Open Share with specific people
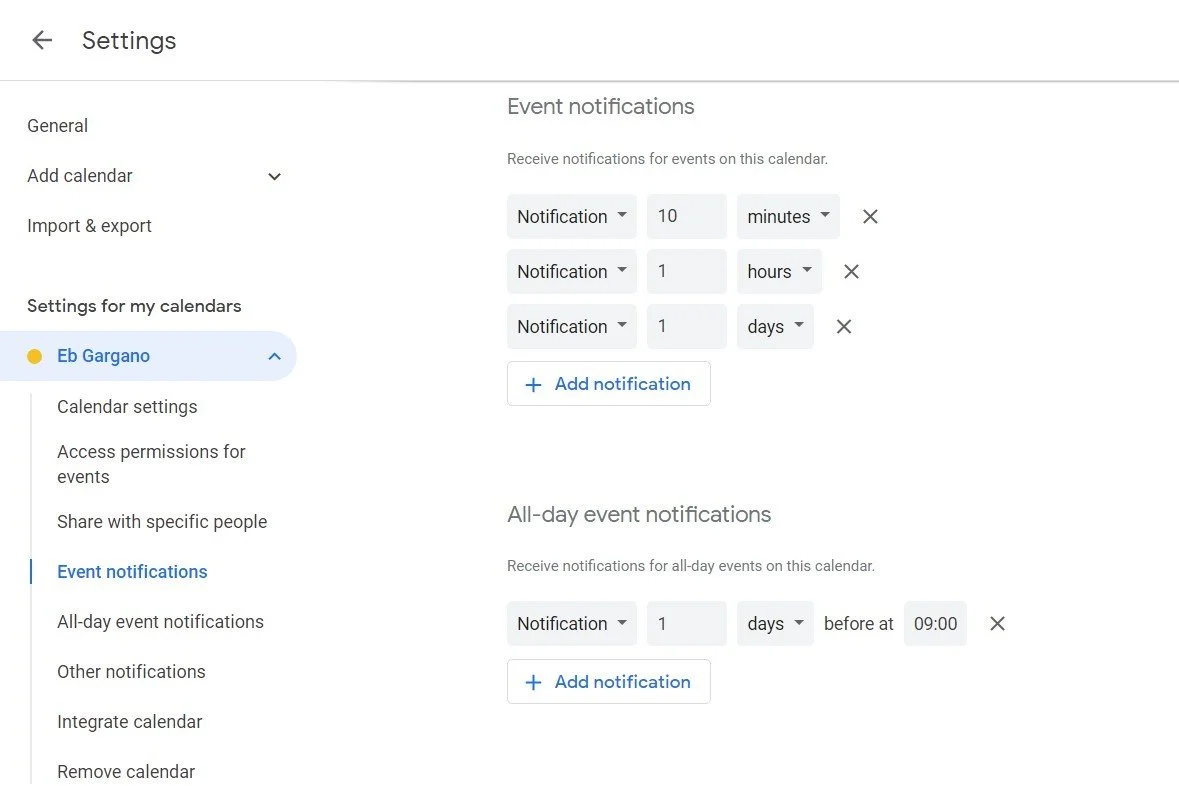 click(x=162, y=522)
